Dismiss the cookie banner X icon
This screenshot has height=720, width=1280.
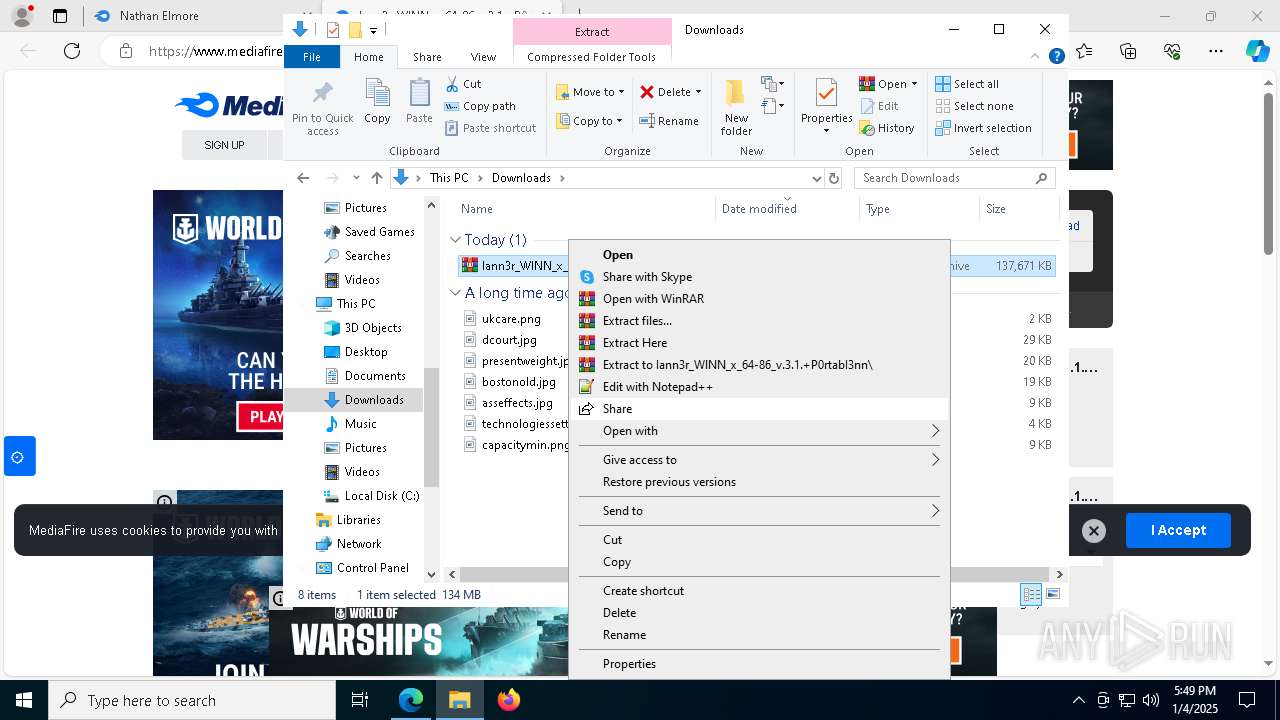click(1094, 531)
